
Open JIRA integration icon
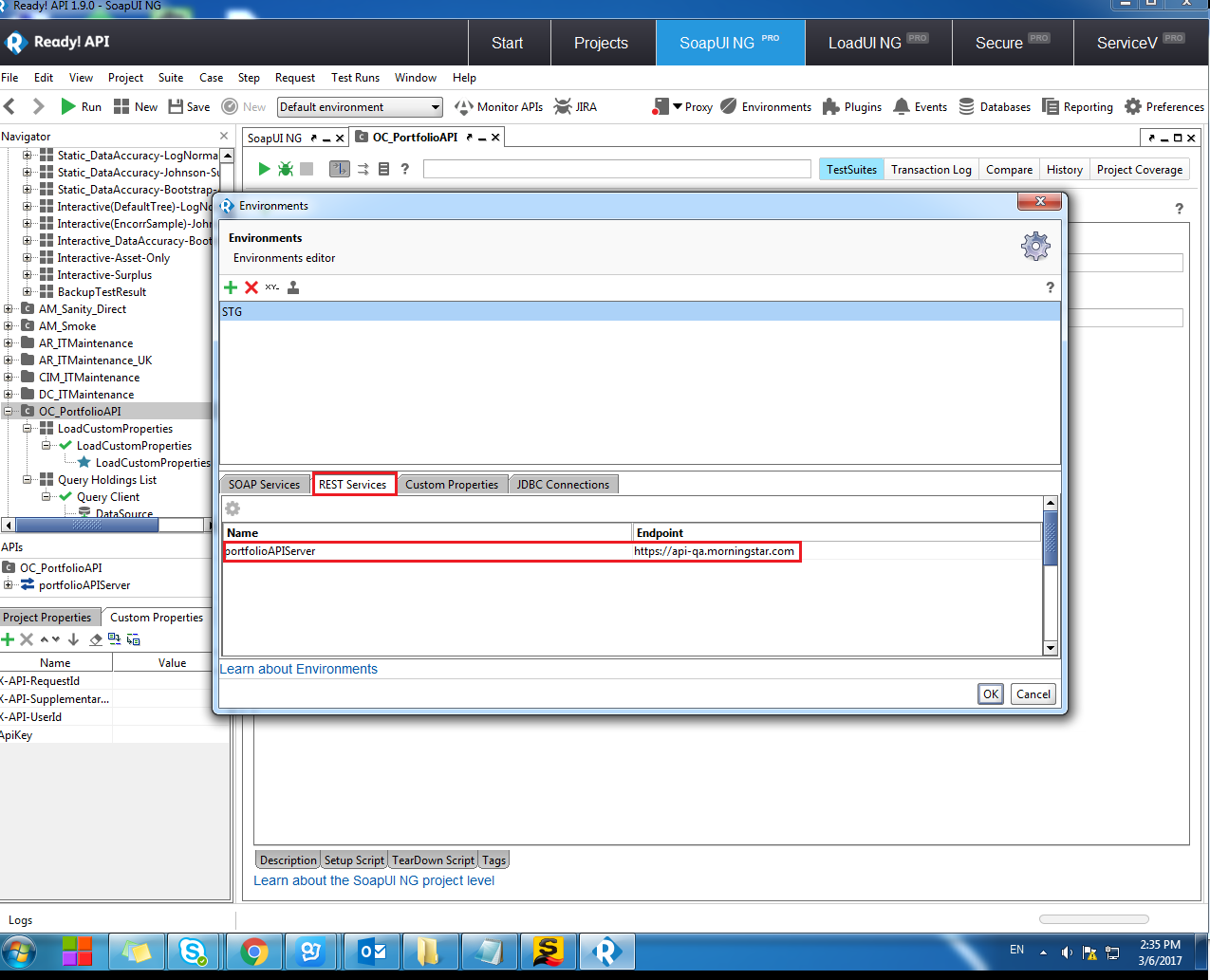[x=575, y=106]
